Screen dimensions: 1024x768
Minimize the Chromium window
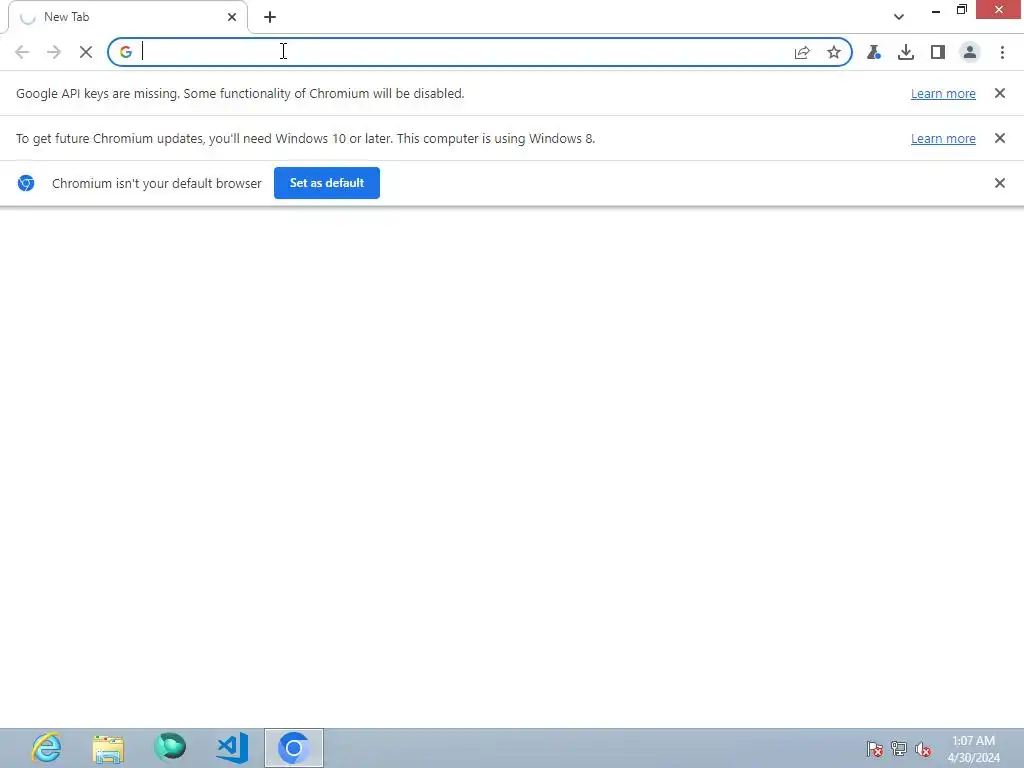[x=936, y=10]
